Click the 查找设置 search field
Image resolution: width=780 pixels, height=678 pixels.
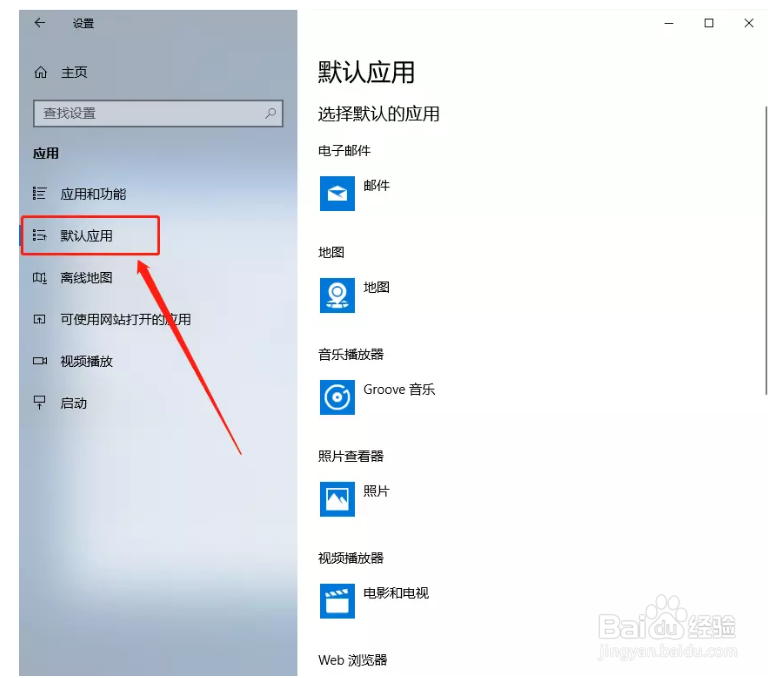click(158, 113)
